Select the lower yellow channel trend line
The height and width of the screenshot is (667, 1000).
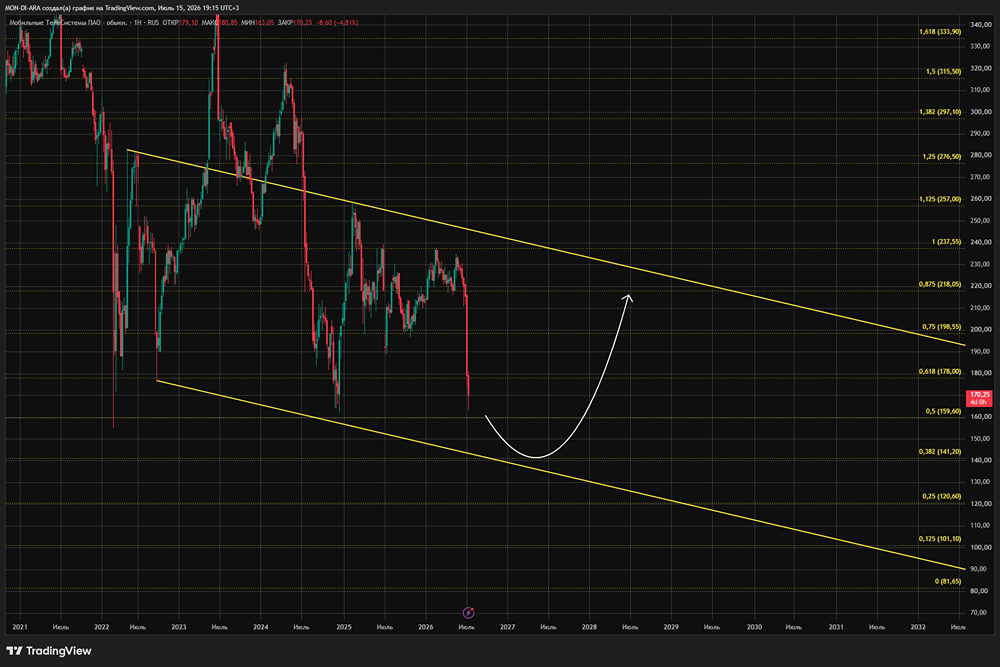(x=561, y=474)
